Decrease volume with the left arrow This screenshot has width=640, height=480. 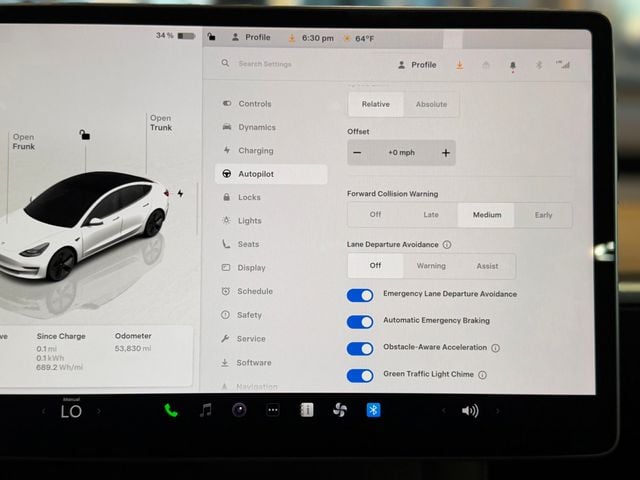[x=444, y=411]
